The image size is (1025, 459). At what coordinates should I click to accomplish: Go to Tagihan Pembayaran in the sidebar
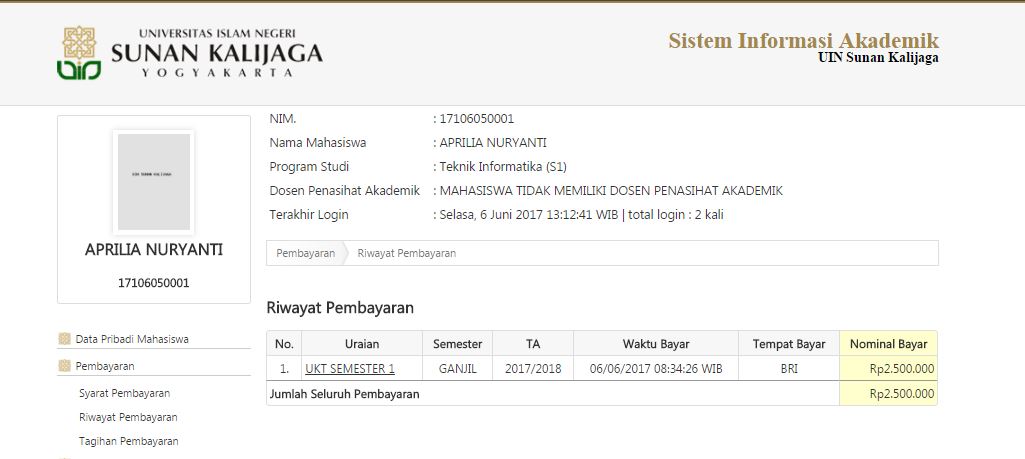pos(128,441)
